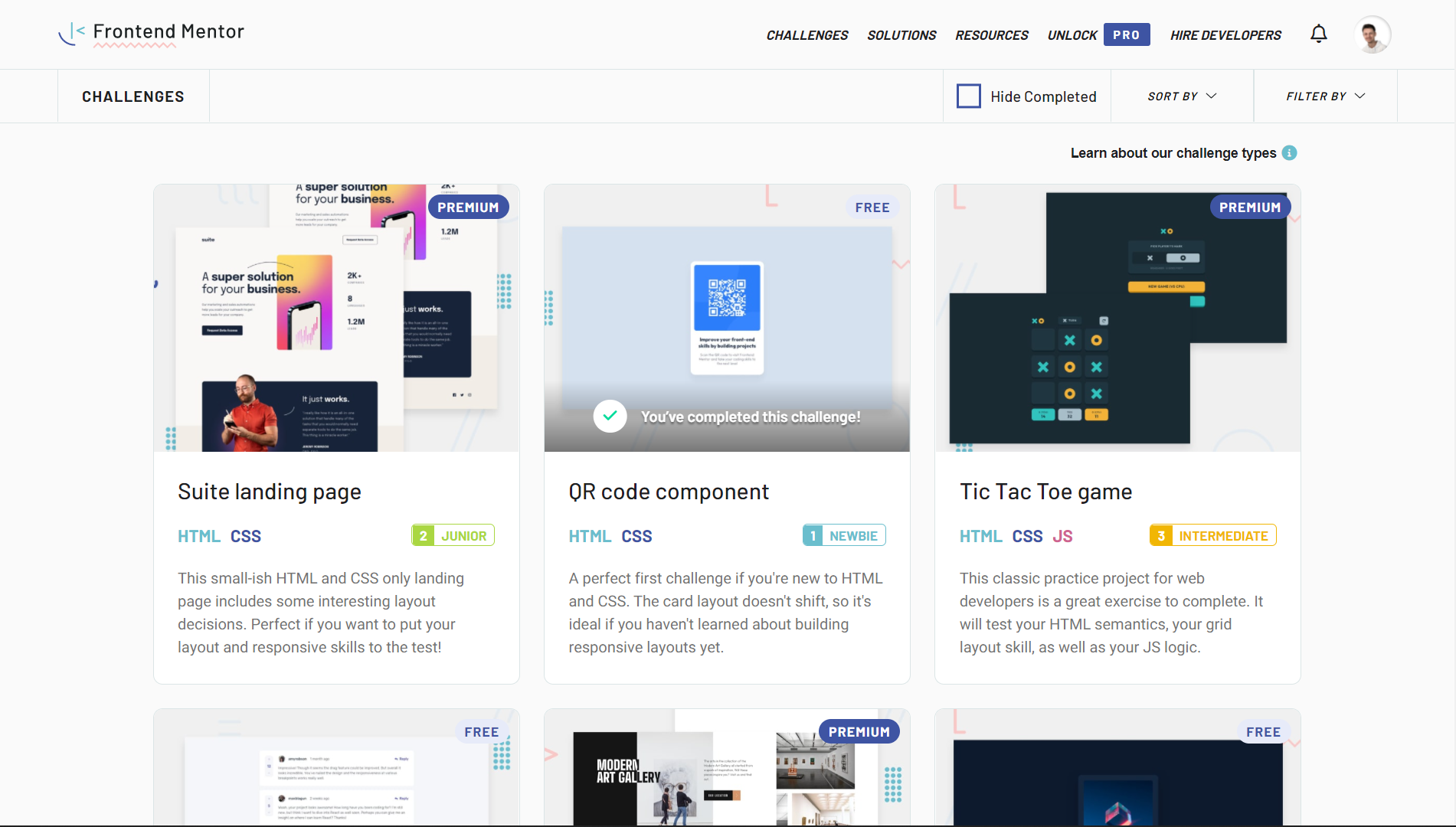Click the completed checkmark on QR code card
Image resolution: width=1456 pixels, height=827 pixels.
click(610, 416)
